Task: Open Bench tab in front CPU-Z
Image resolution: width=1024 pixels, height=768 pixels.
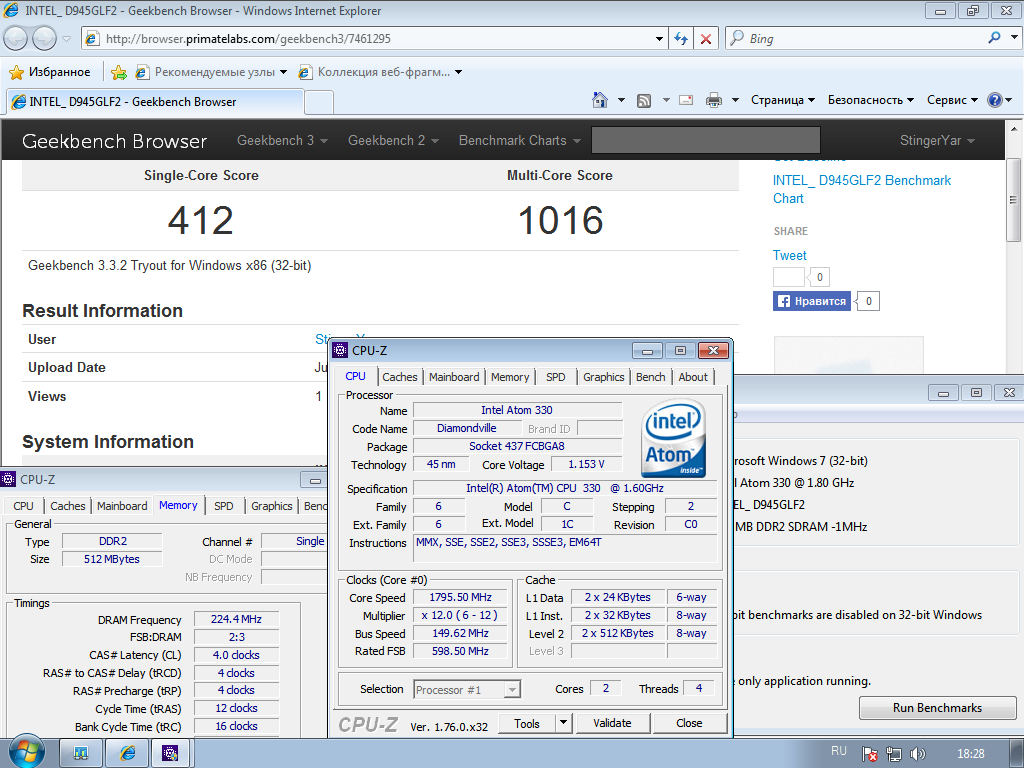Action: (650, 377)
